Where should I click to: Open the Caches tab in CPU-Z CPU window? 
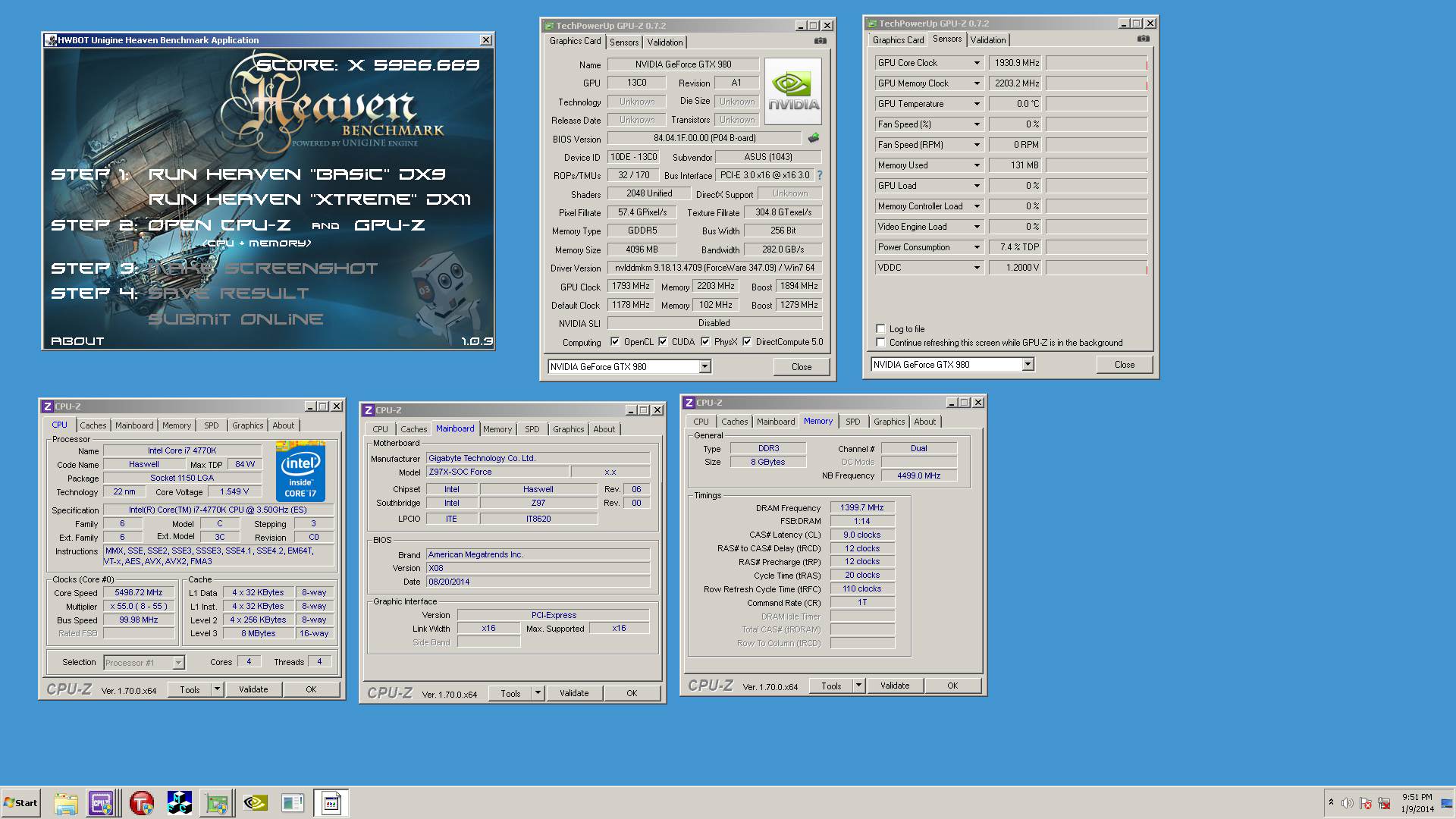click(93, 425)
